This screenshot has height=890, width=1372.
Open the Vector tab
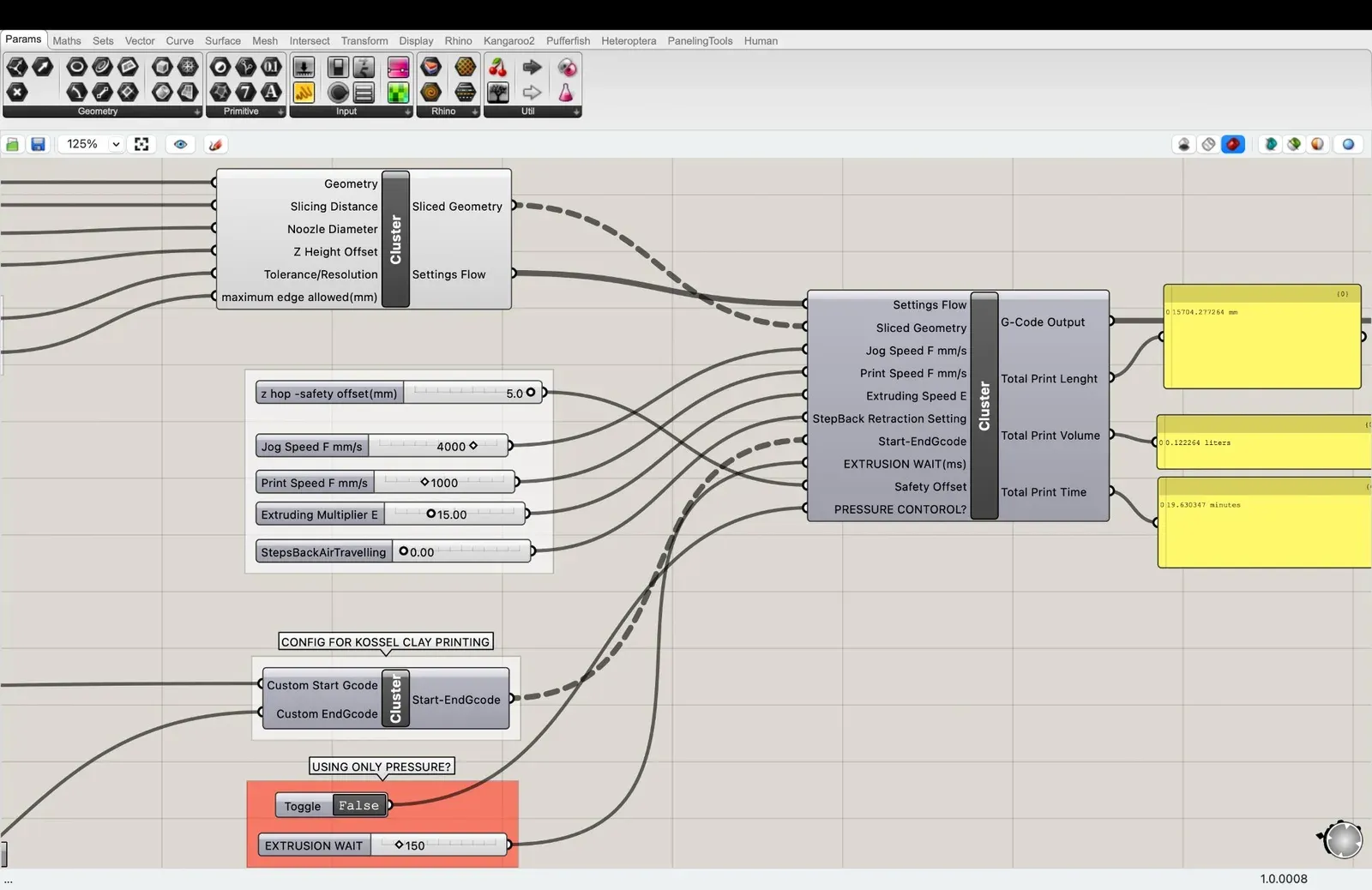pos(140,40)
